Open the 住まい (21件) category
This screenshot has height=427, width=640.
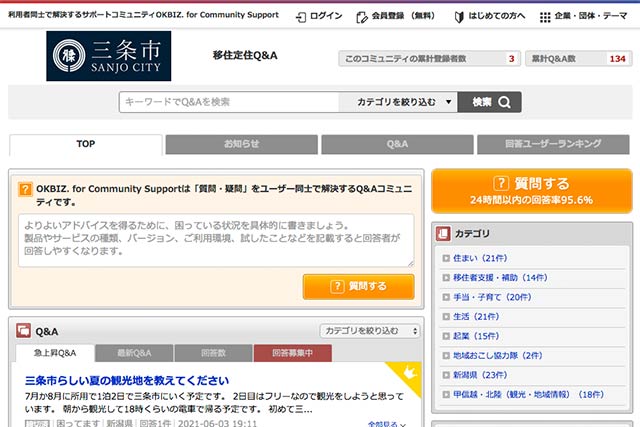click(x=480, y=258)
